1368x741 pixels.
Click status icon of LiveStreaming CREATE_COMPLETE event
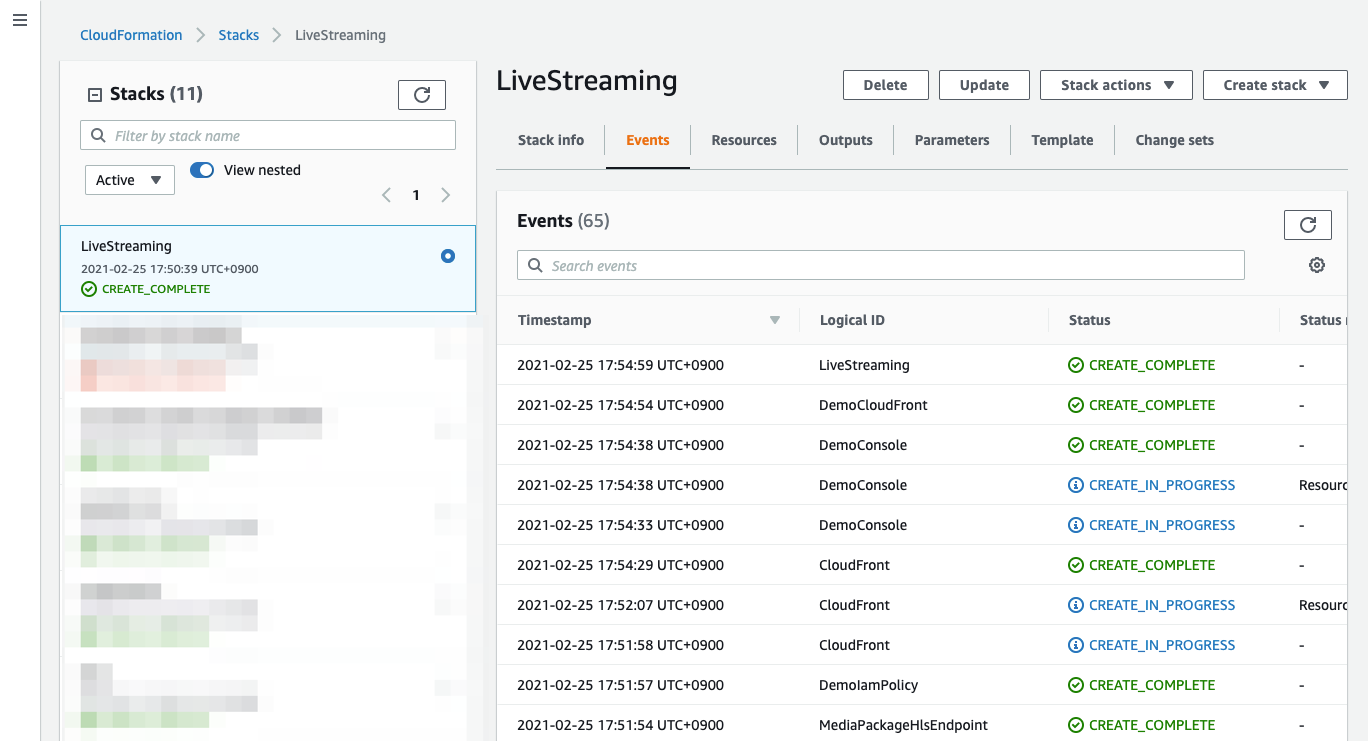click(1076, 365)
